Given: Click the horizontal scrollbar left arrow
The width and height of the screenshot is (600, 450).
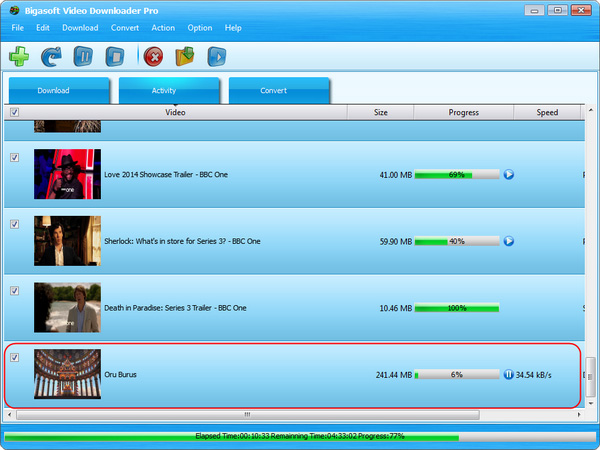Looking at the screenshot, I should tap(10, 414).
